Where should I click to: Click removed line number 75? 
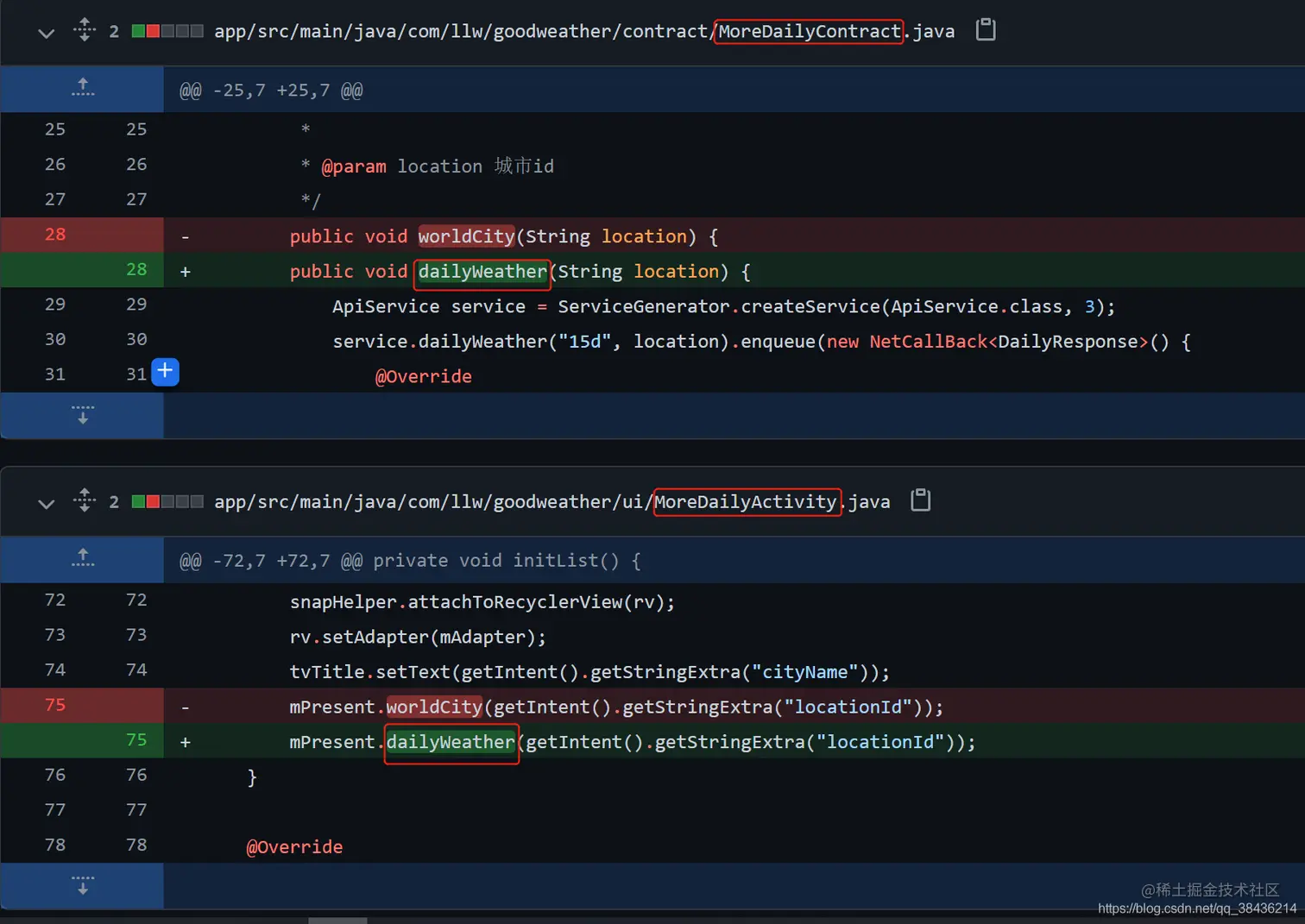click(x=55, y=705)
